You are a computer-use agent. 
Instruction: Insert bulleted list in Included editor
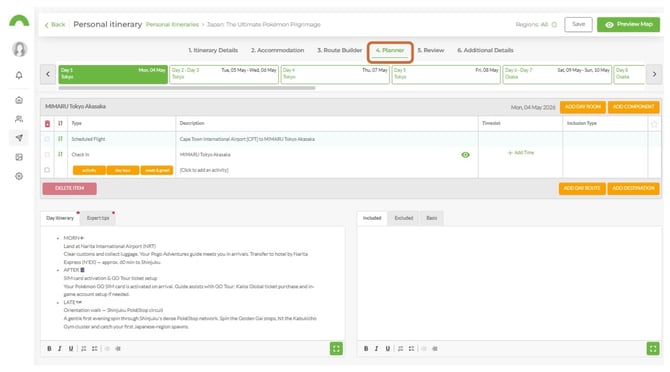click(x=411, y=349)
